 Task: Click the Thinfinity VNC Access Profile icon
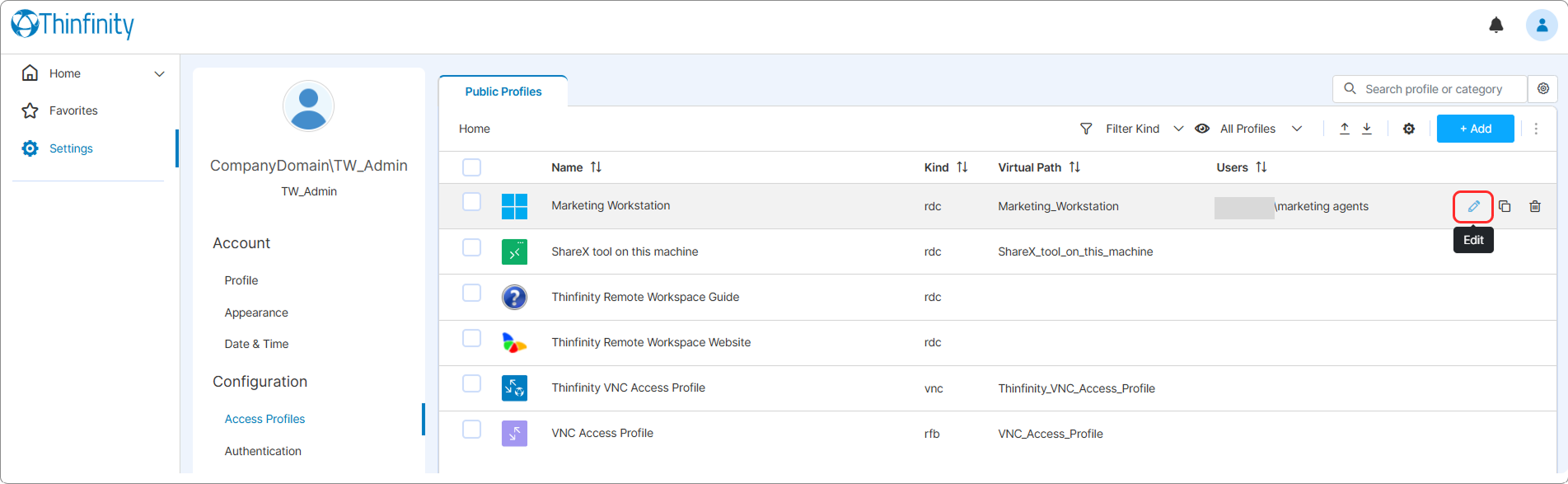pyautogui.click(x=514, y=388)
